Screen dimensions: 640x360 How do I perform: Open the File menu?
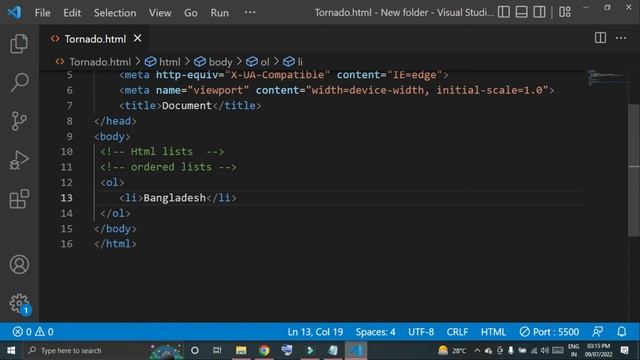42,13
